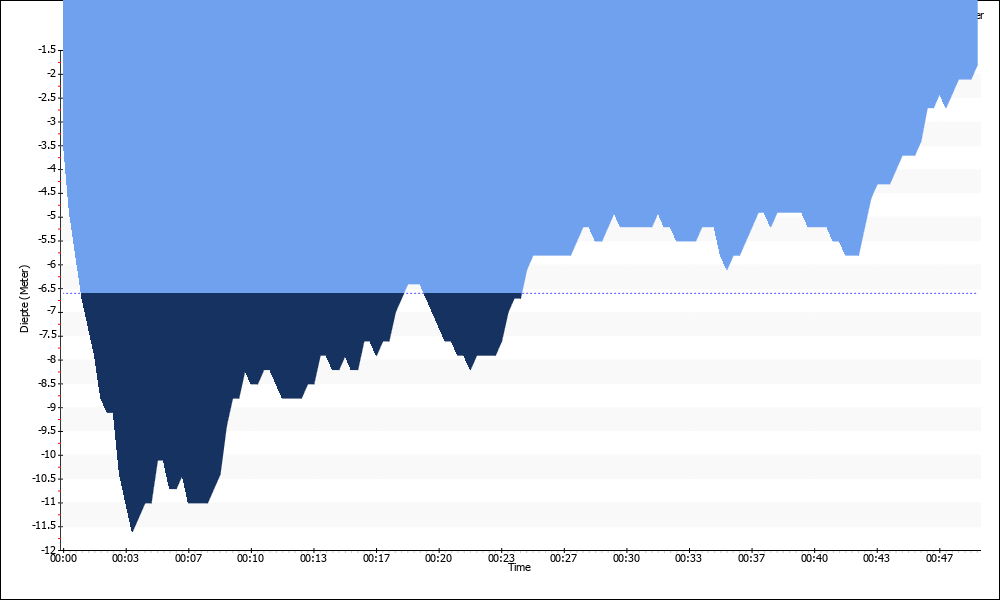Click the "00:20" time axis label
1000x600 pixels.
click(438, 559)
